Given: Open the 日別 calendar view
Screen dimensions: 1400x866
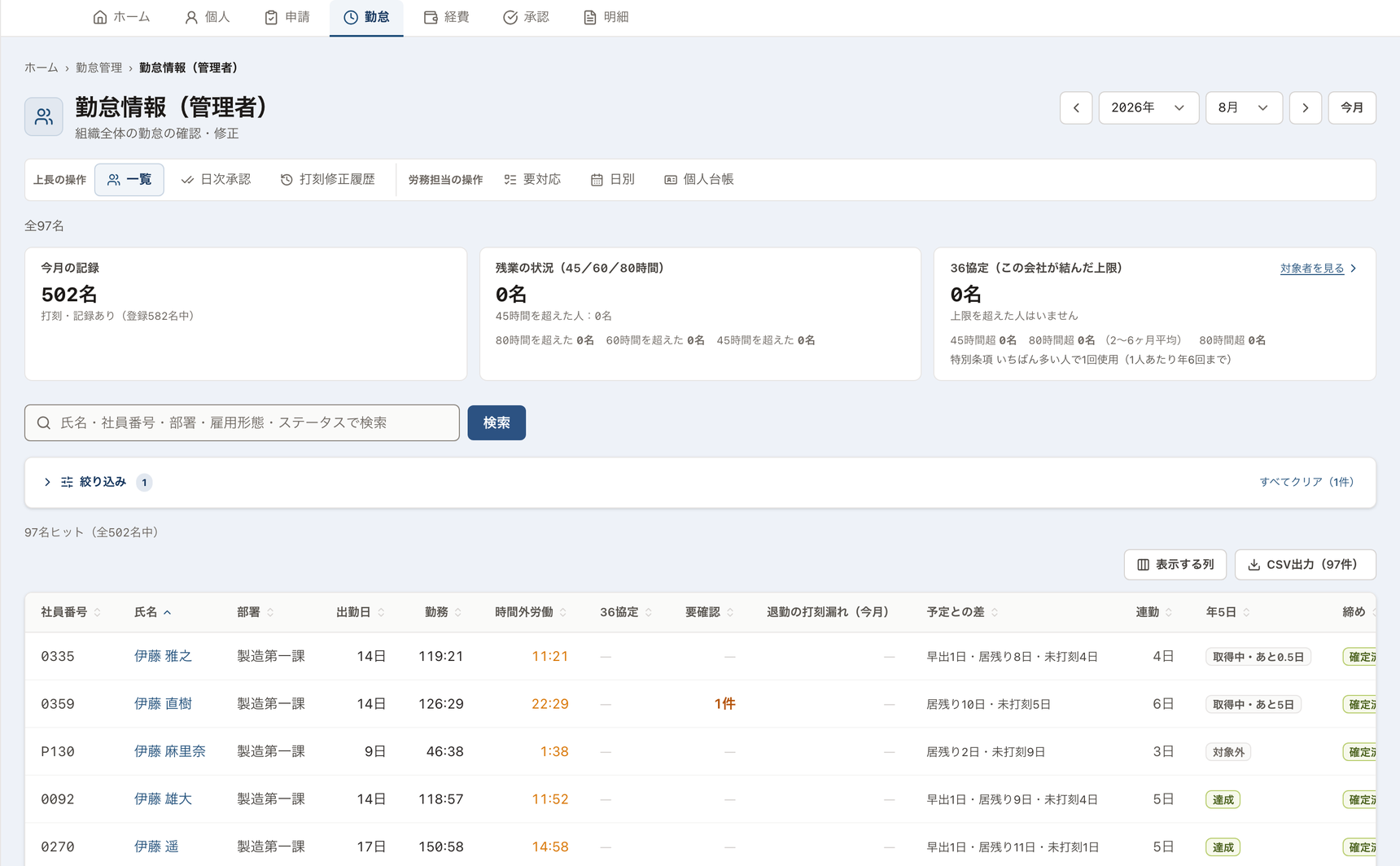Looking at the screenshot, I should (x=613, y=179).
